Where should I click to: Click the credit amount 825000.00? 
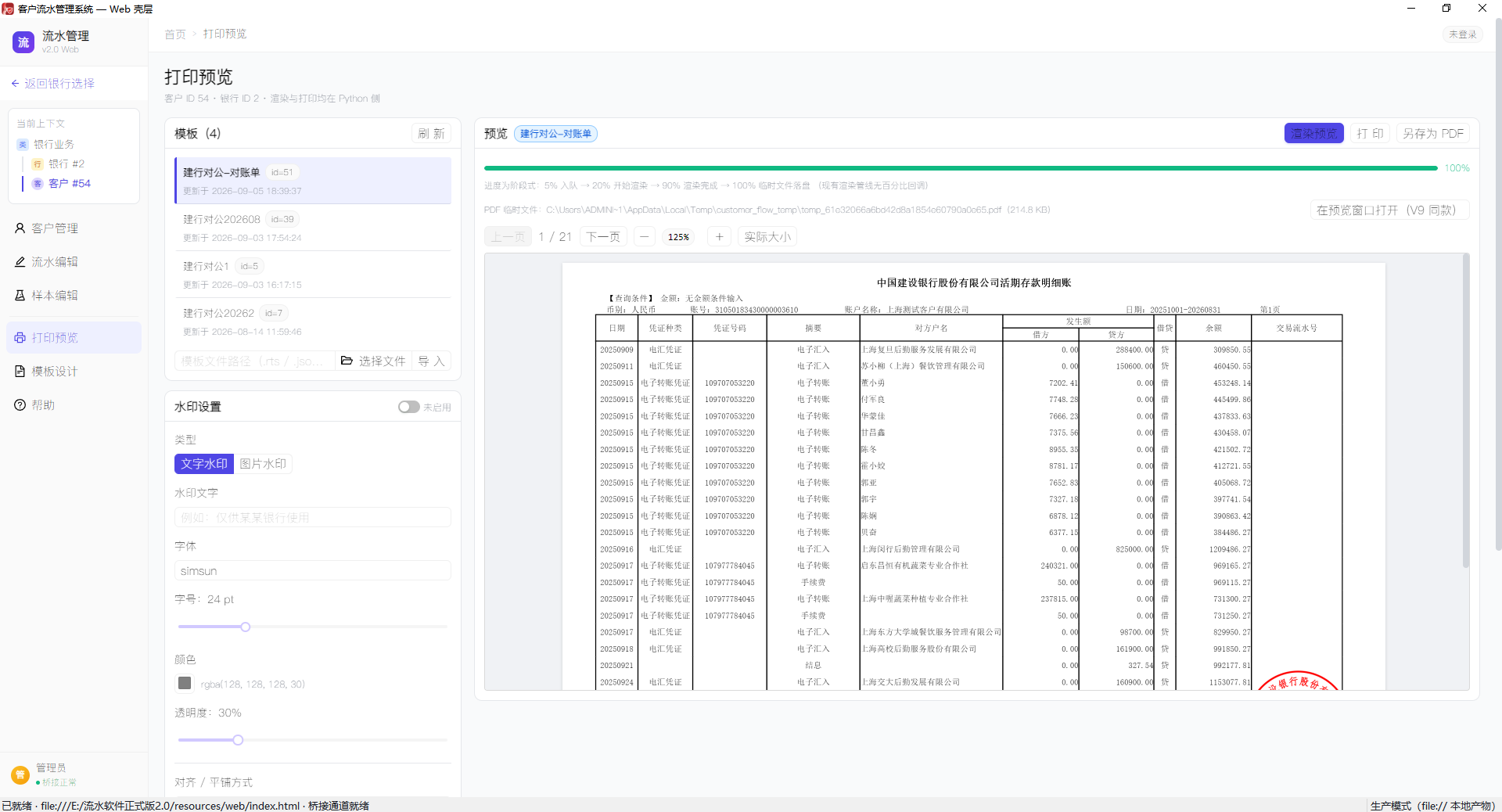(x=1135, y=549)
